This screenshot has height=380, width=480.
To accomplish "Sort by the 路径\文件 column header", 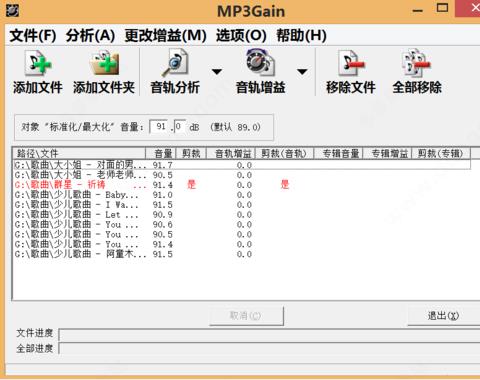I will (x=79, y=153).
